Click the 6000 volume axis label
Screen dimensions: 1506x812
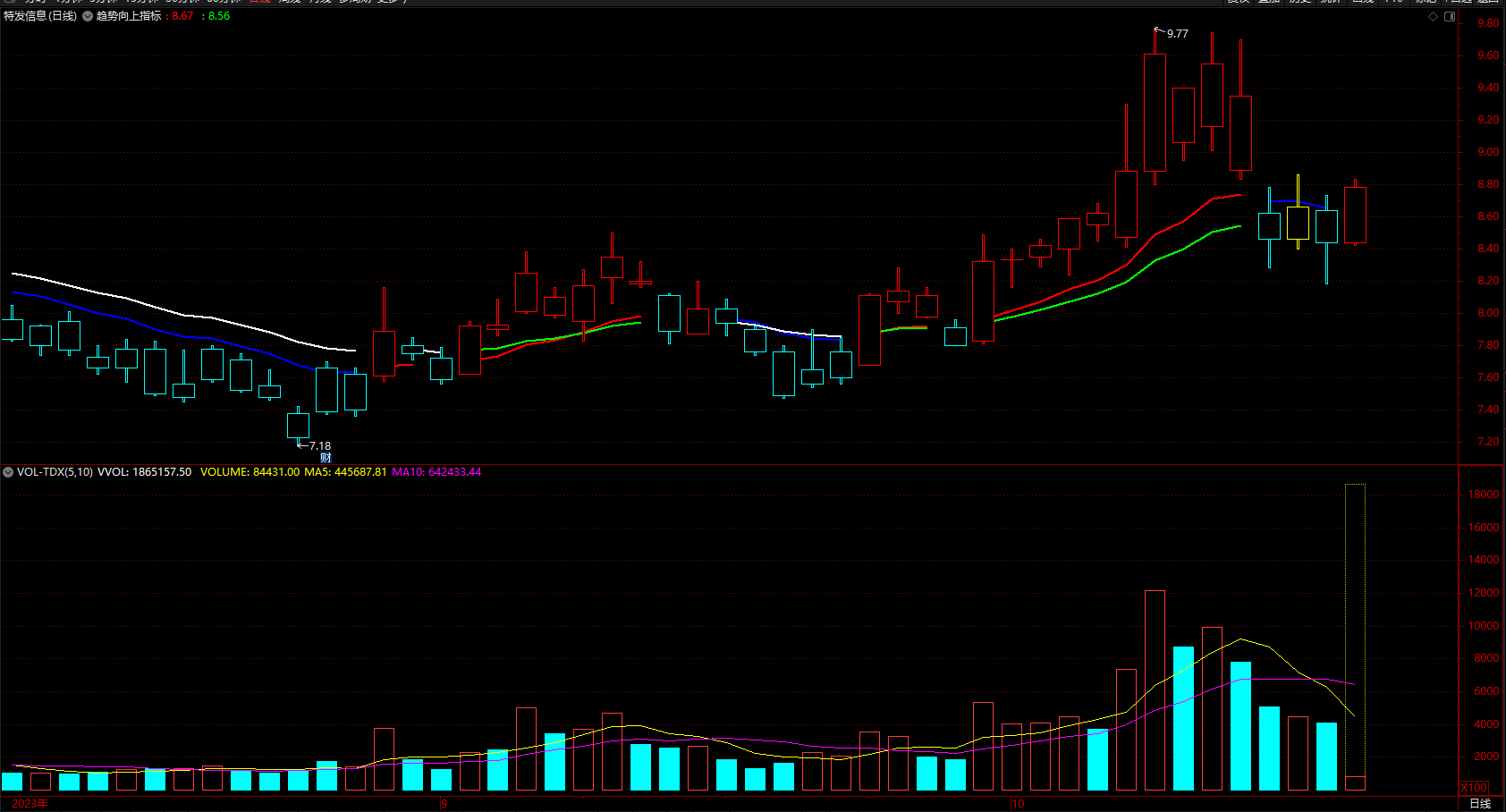pos(1486,691)
